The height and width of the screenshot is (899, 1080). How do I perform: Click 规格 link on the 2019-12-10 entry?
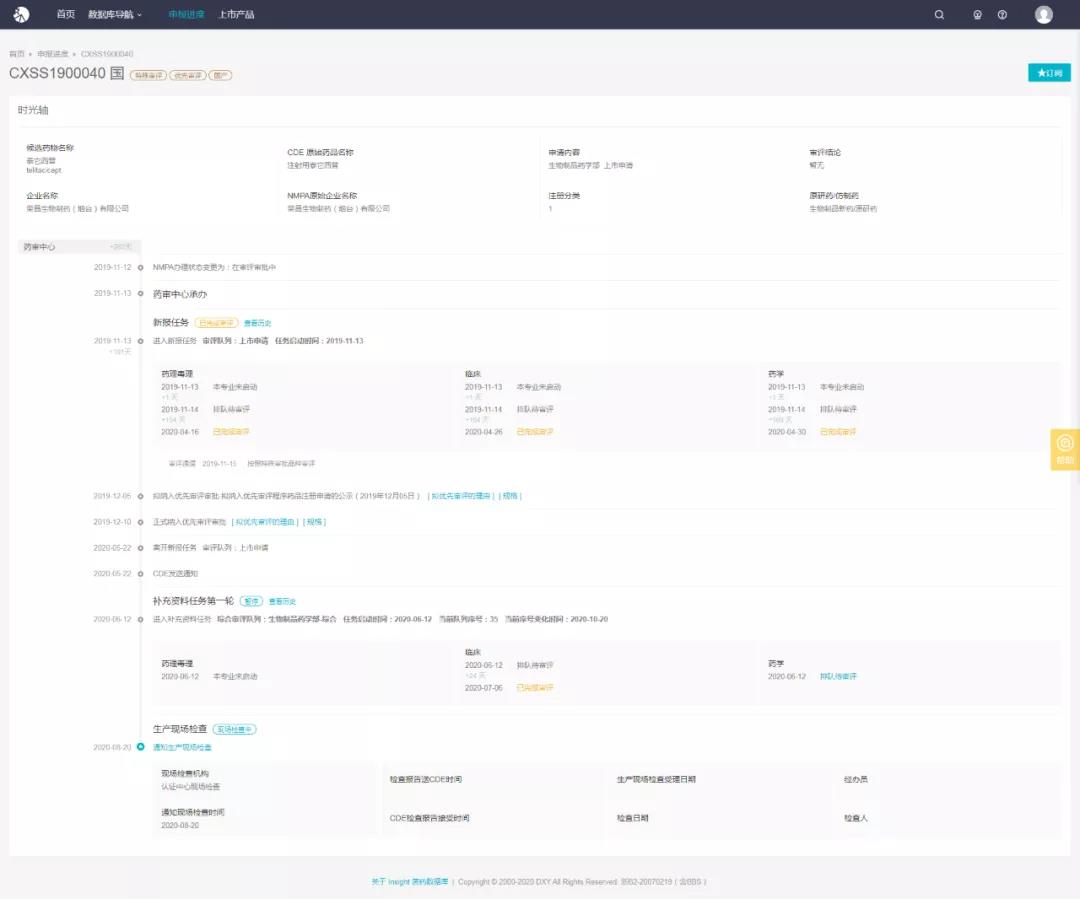click(315, 522)
